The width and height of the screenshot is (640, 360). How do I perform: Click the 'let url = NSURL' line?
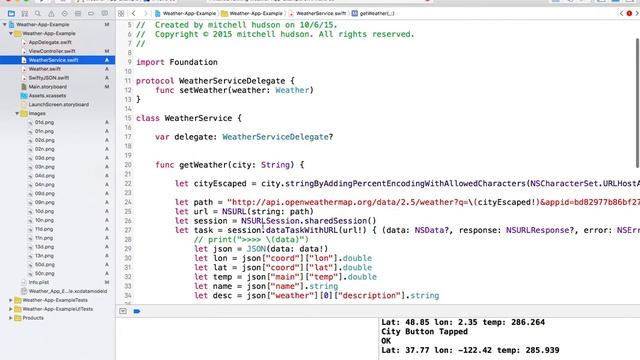pyautogui.click(x=244, y=211)
